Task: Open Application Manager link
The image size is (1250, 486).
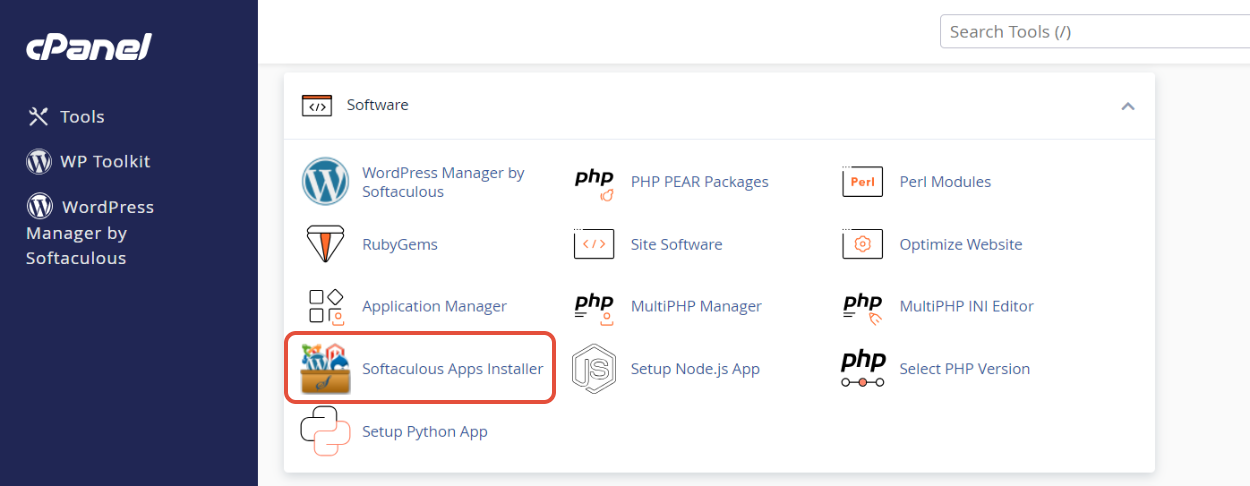Action: (x=434, y=306)
